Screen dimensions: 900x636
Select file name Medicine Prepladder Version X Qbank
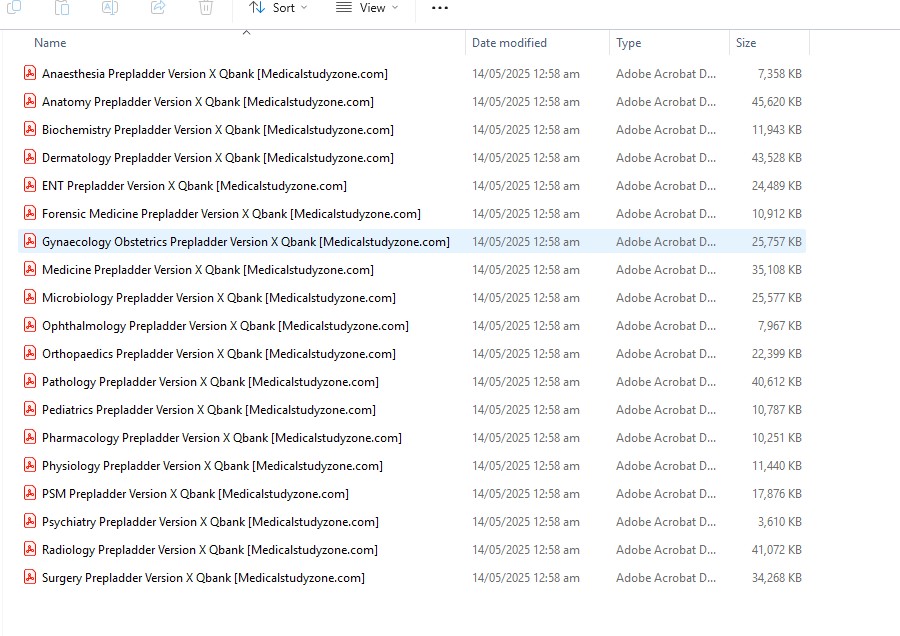tap(208, 270)
